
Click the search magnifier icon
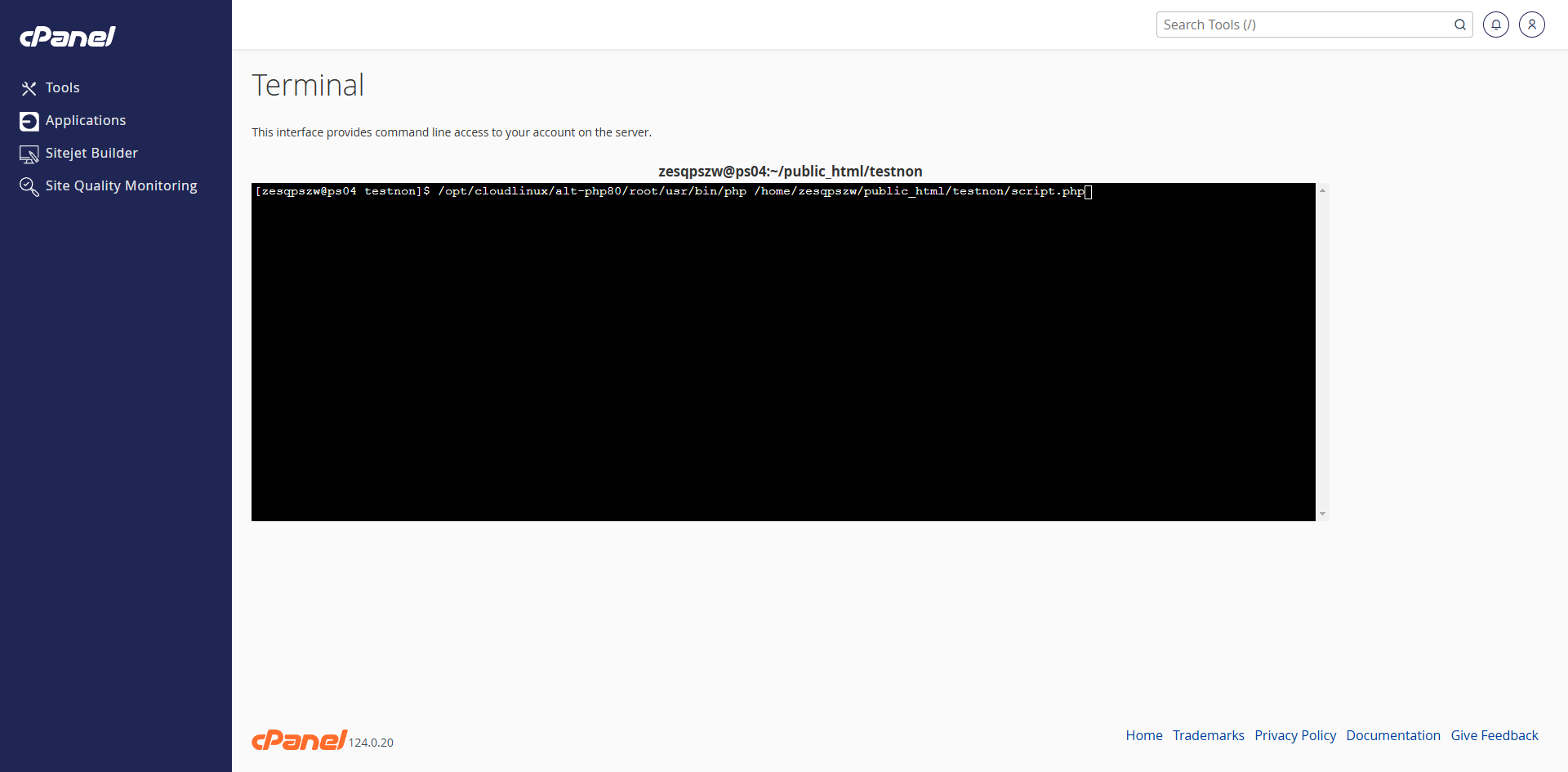pos(1460,25)
